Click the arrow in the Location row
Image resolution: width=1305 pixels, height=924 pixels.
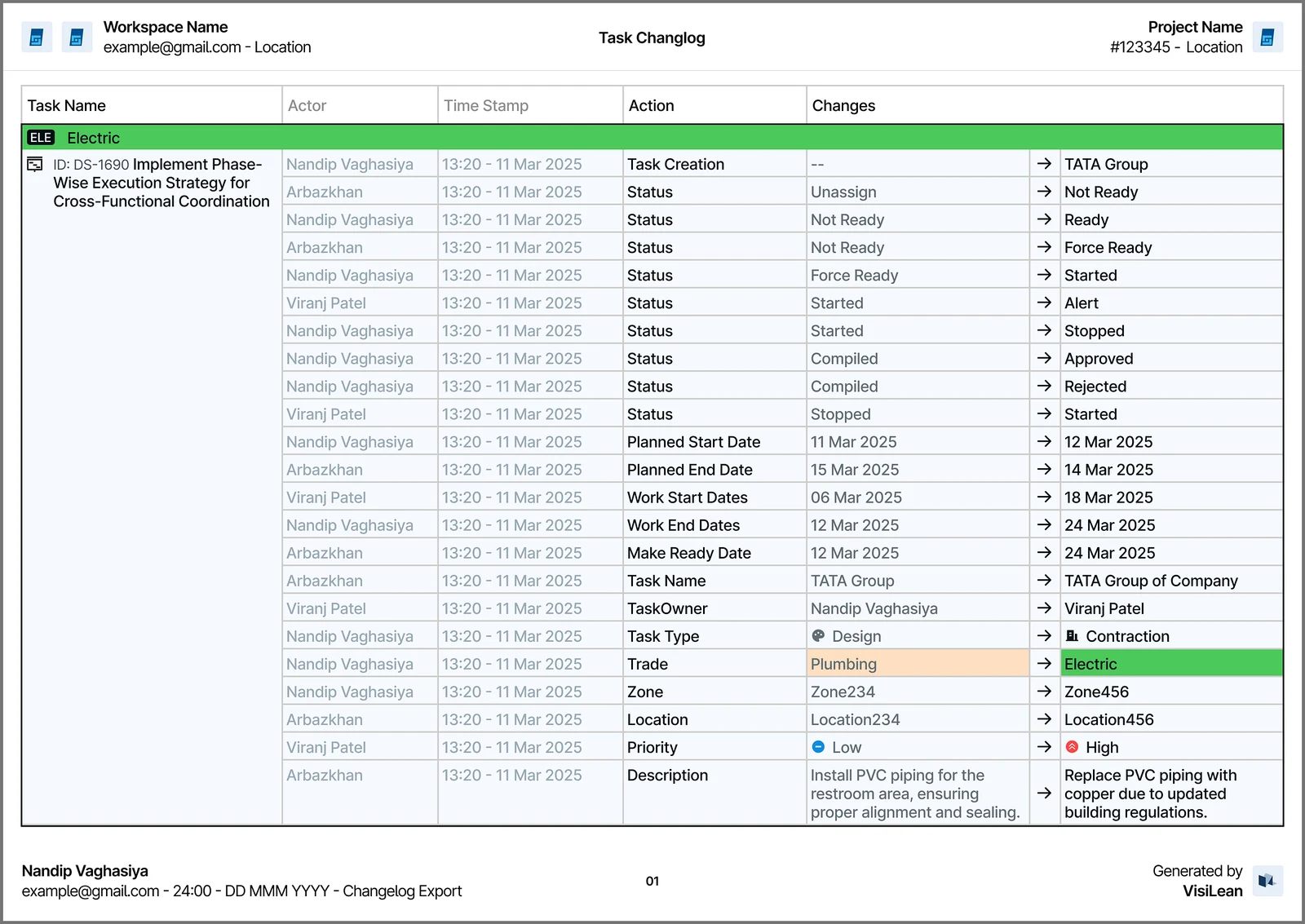(x=1044, y=719)
